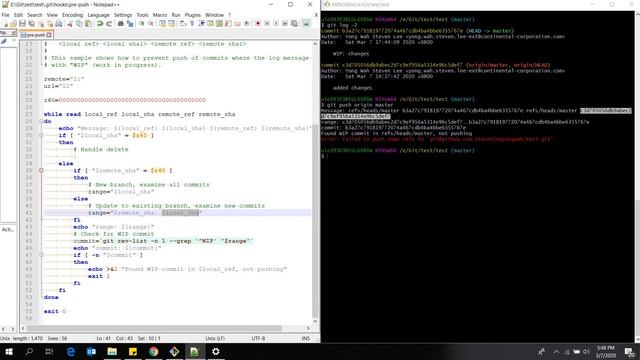Click the Copy toolbar icon
The image size is (640, 360).
coord(79,24)
